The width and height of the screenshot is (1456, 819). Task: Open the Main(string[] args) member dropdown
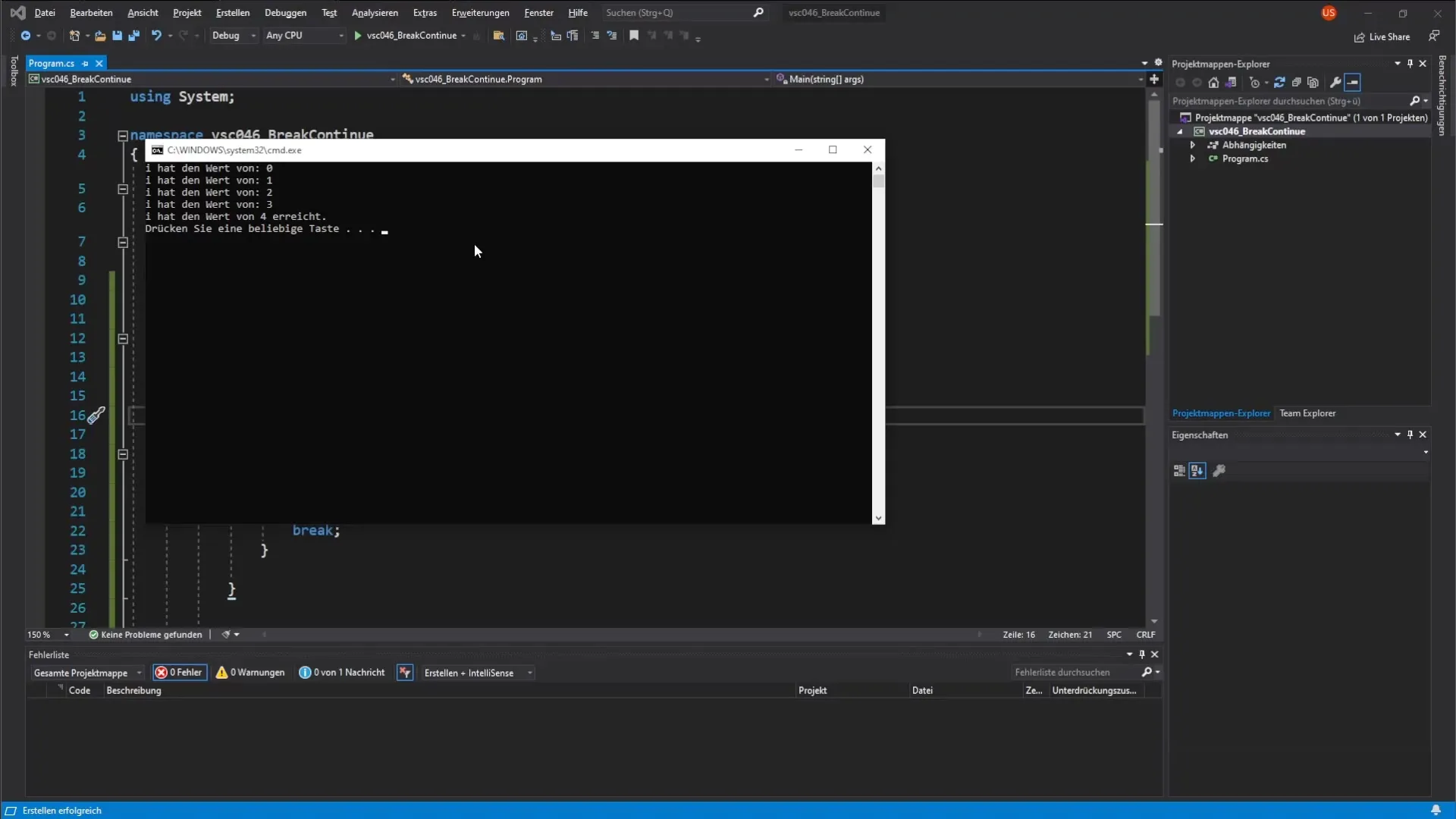[x=959, y=79]
